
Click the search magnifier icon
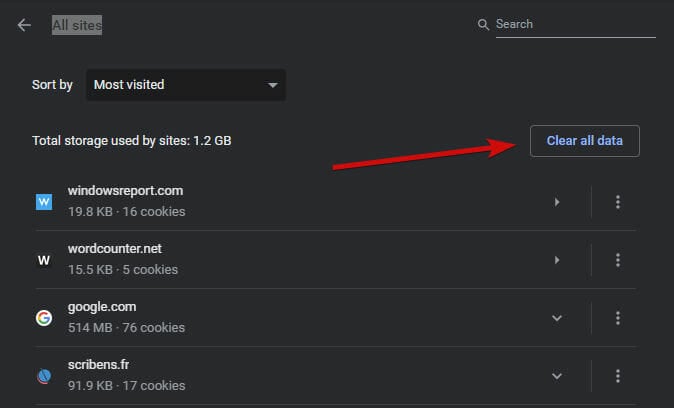[483, 25]
